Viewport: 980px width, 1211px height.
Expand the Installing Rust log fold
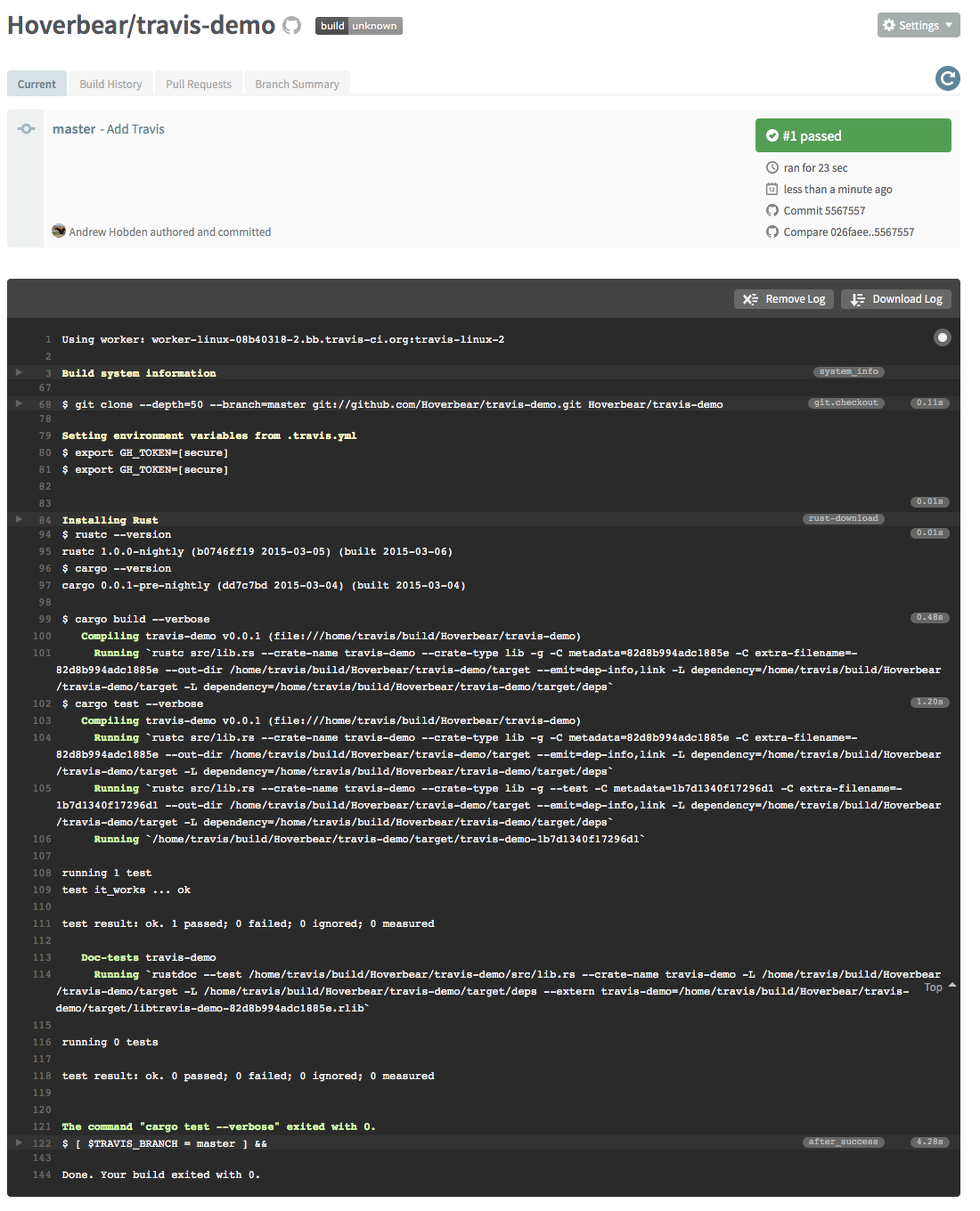pyautogui.click(x=18, y=518)
